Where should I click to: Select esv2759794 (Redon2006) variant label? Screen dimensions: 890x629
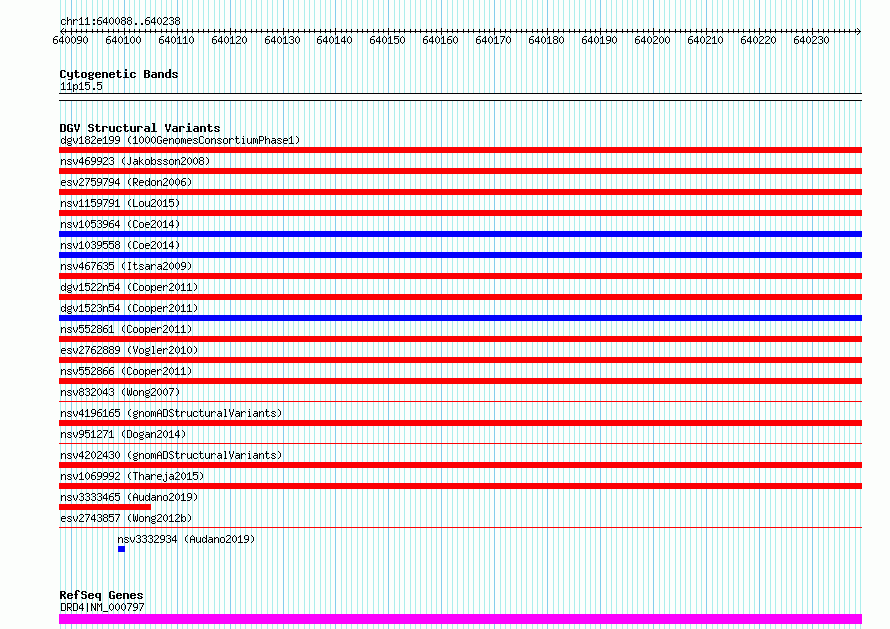[126, 182]
